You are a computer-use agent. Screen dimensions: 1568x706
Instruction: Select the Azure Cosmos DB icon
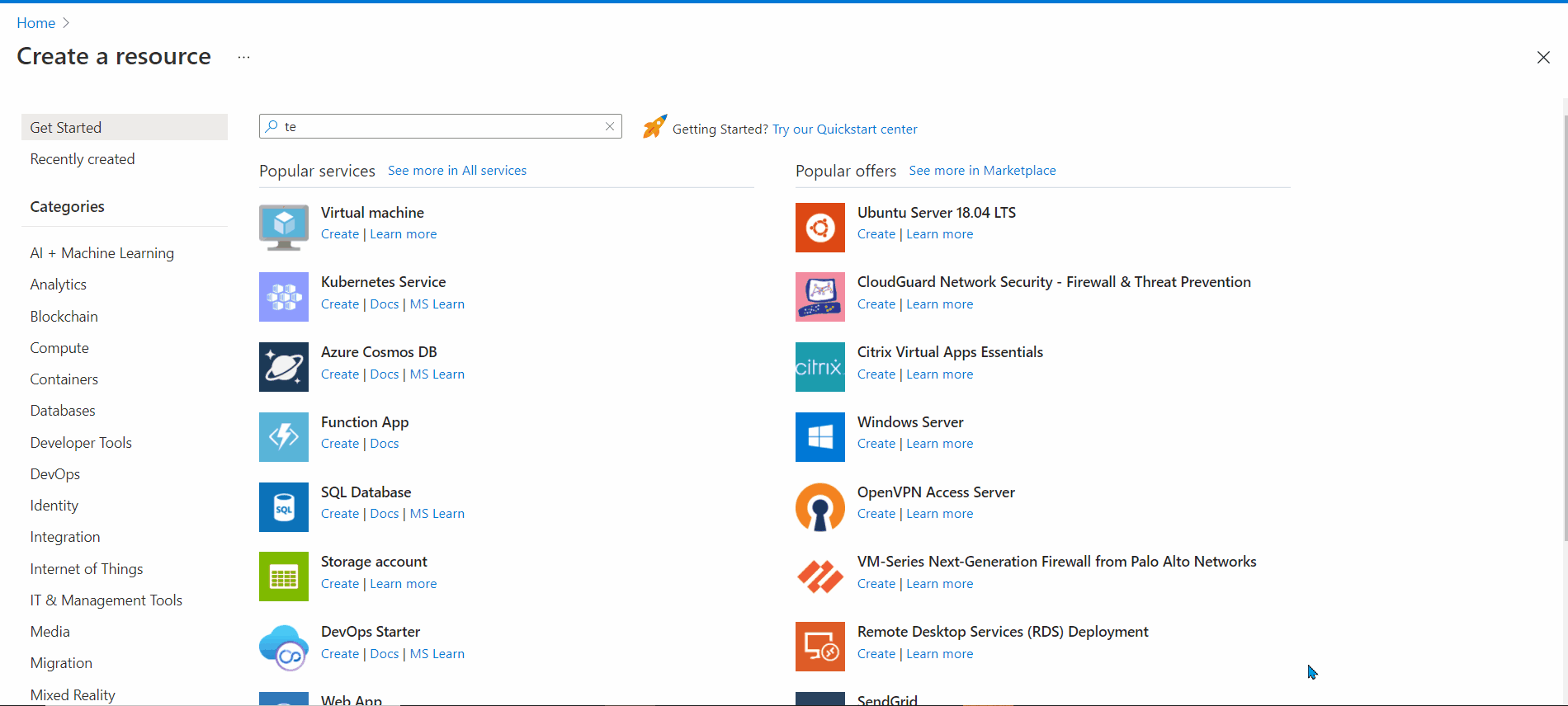283,367
